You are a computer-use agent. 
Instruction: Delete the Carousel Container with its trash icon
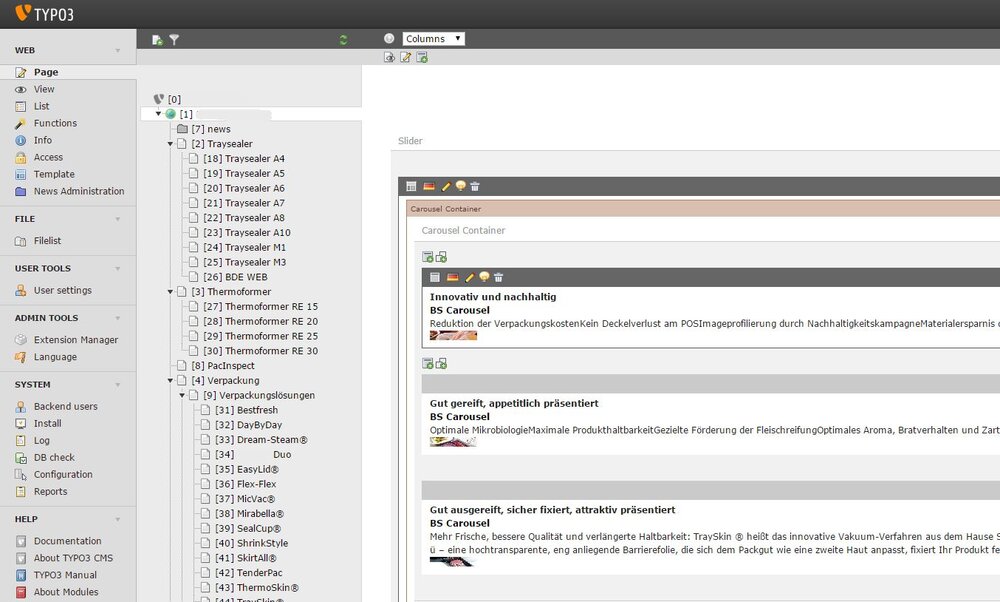tap(474, 186)
